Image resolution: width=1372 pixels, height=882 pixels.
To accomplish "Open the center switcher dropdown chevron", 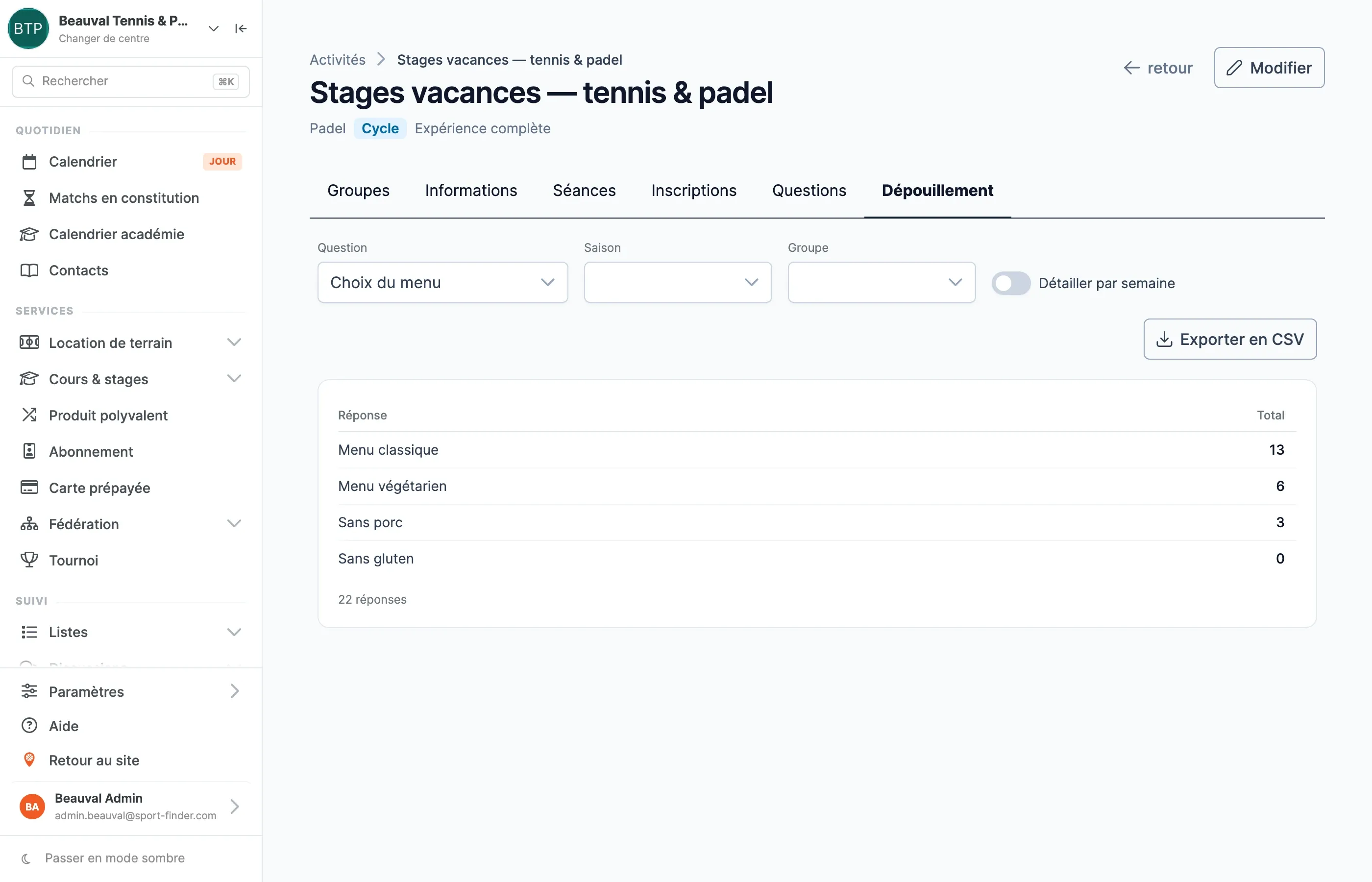I will pyautogui.click(x=214, y=28).
